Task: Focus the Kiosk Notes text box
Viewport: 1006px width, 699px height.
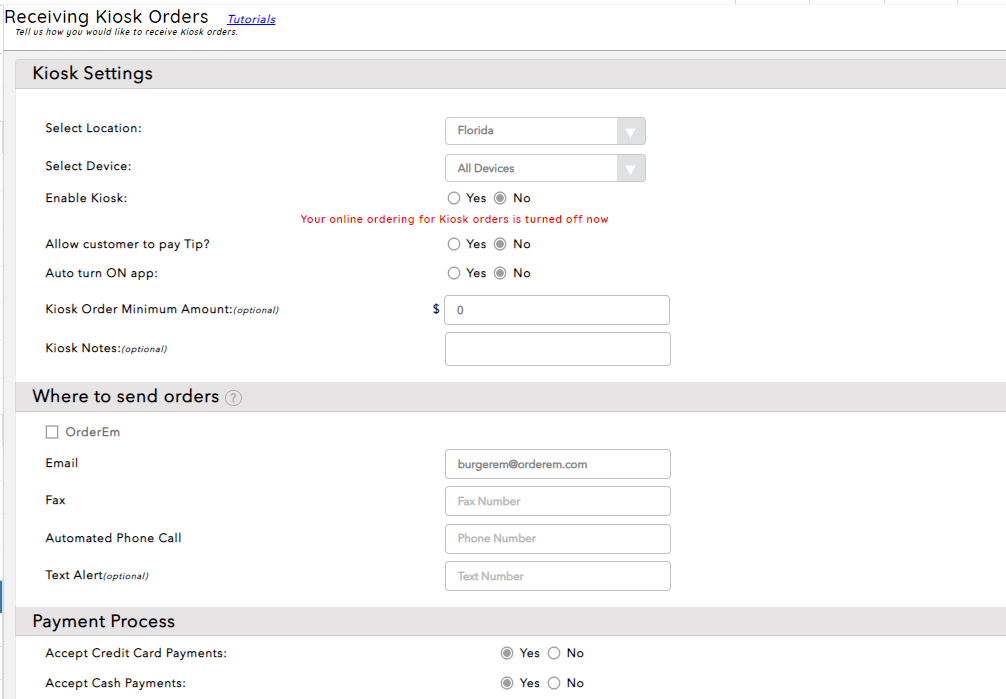Action: pos(557,349)
